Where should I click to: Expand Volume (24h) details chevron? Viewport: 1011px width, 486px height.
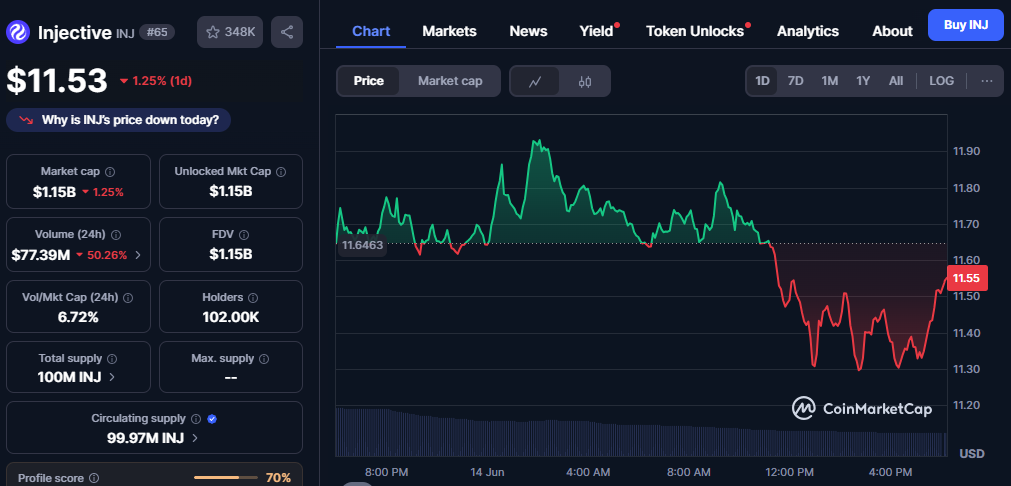pos(137,255)
